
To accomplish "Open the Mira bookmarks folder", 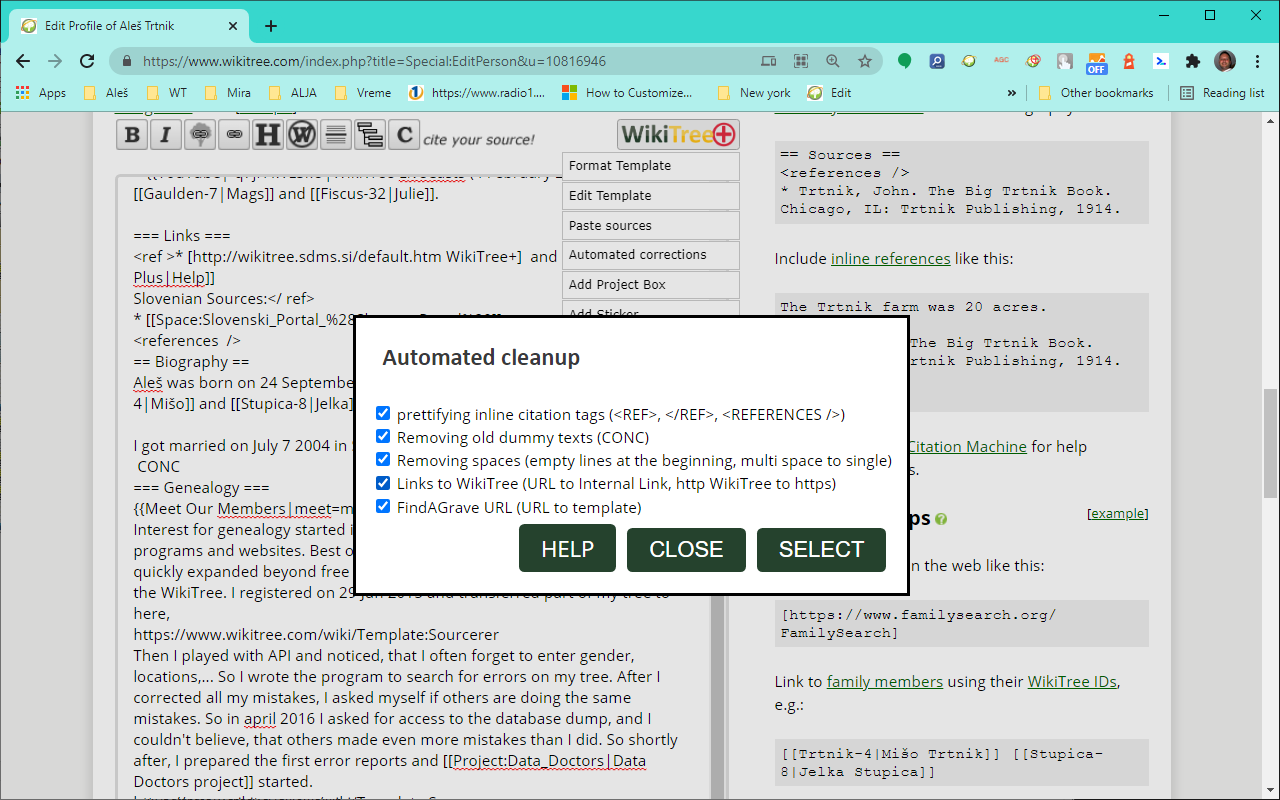I will pos(228,93).
